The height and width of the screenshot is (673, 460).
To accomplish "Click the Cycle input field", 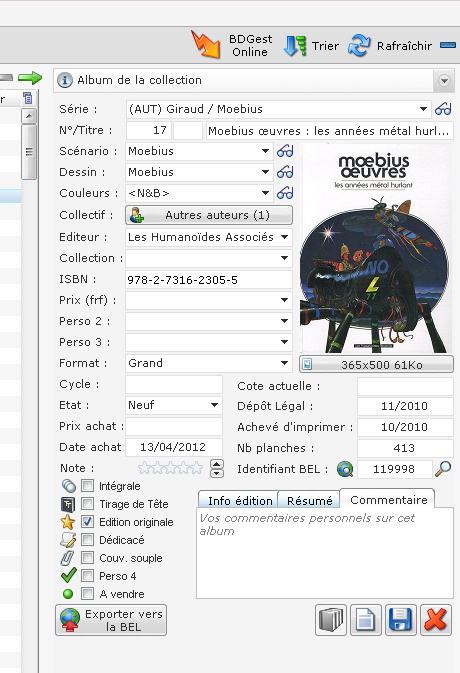I will [174, 384].
